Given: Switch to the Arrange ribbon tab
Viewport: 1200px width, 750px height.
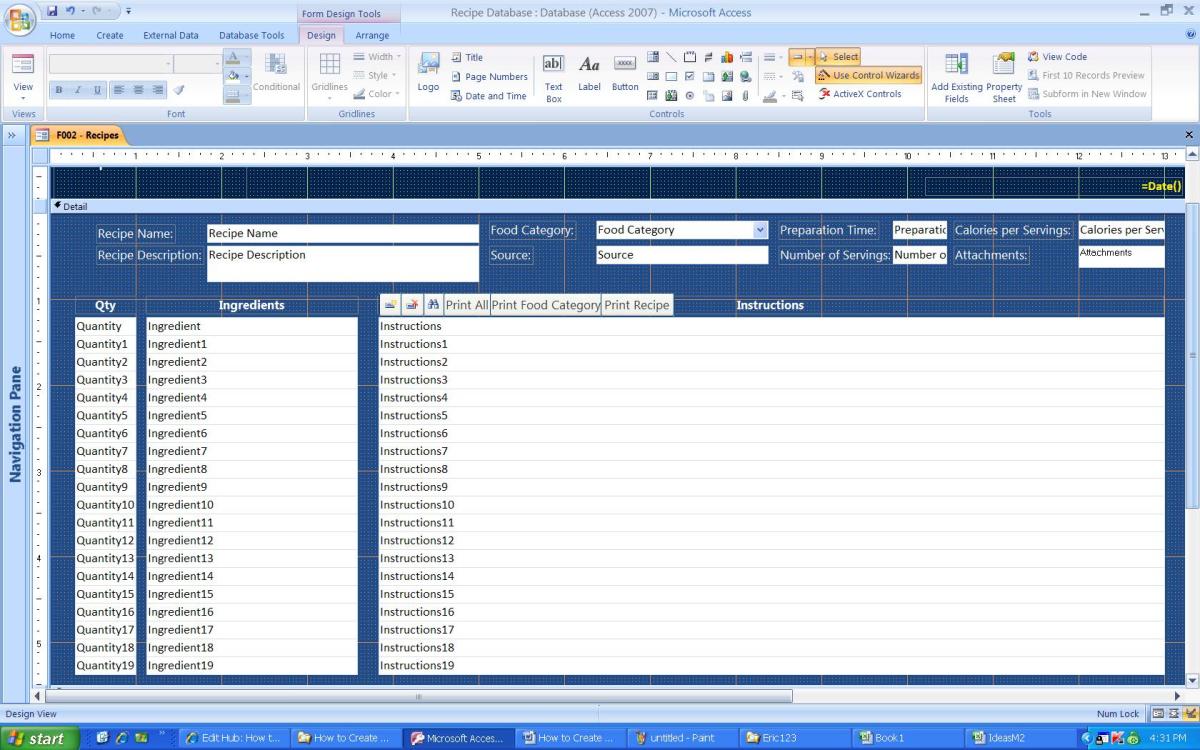Looking at the screenshot, I should tap(372, 34).
